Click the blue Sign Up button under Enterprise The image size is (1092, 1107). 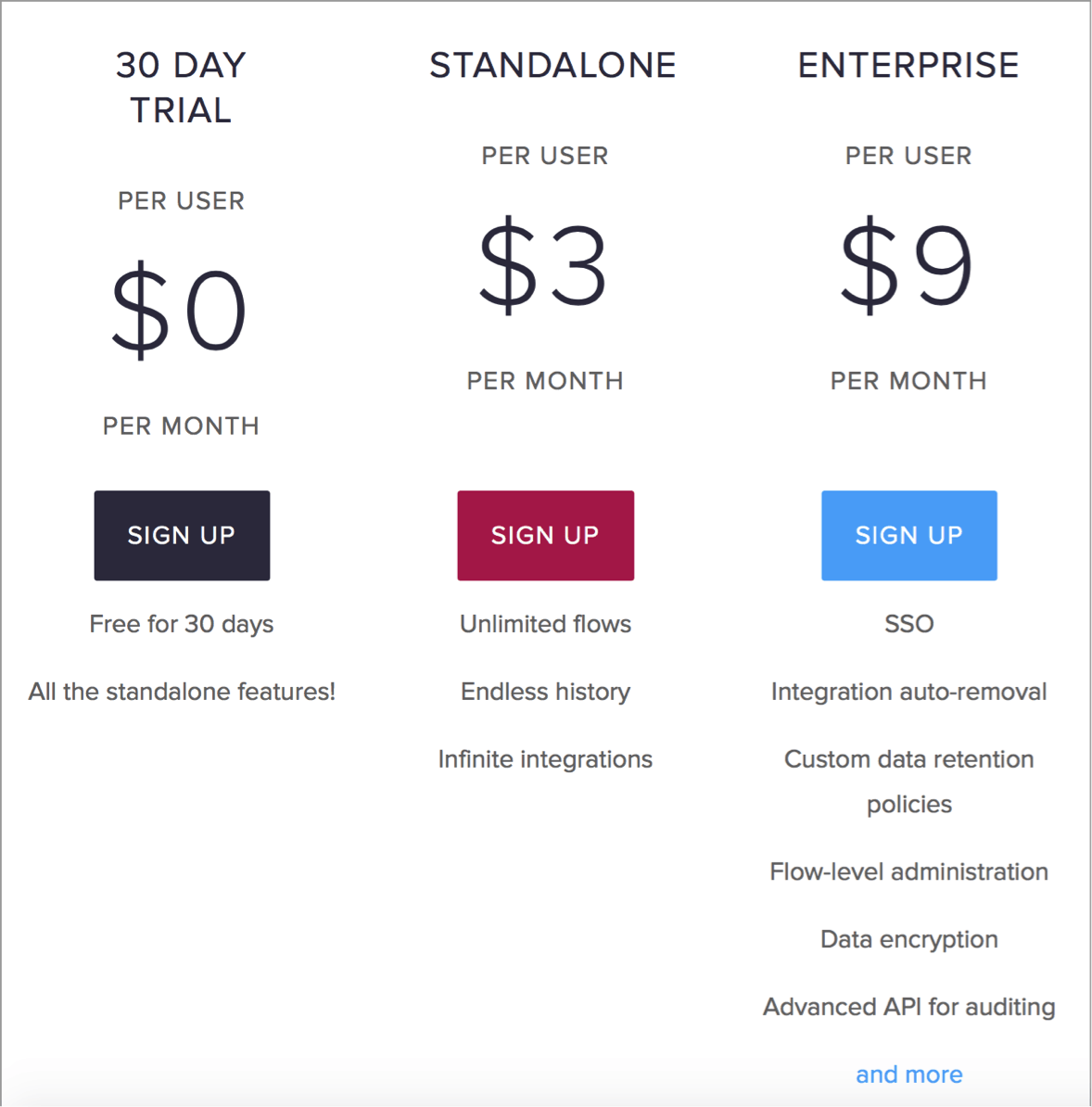tap(909, 535)
